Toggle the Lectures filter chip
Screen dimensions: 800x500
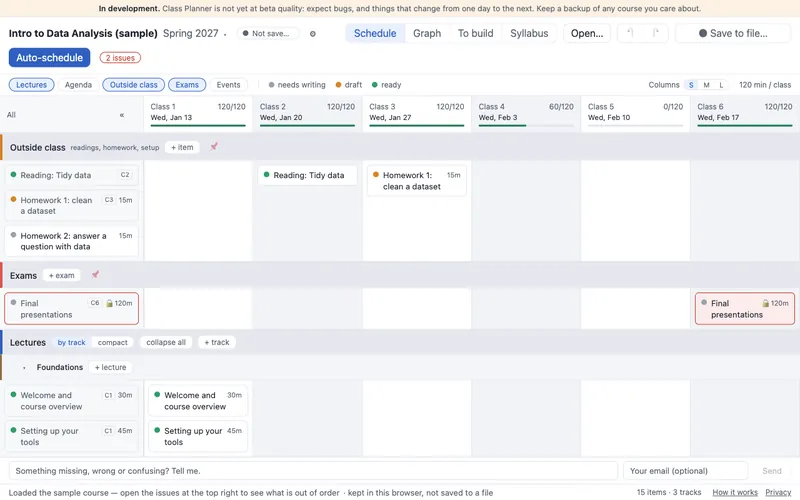coord(31,85)
